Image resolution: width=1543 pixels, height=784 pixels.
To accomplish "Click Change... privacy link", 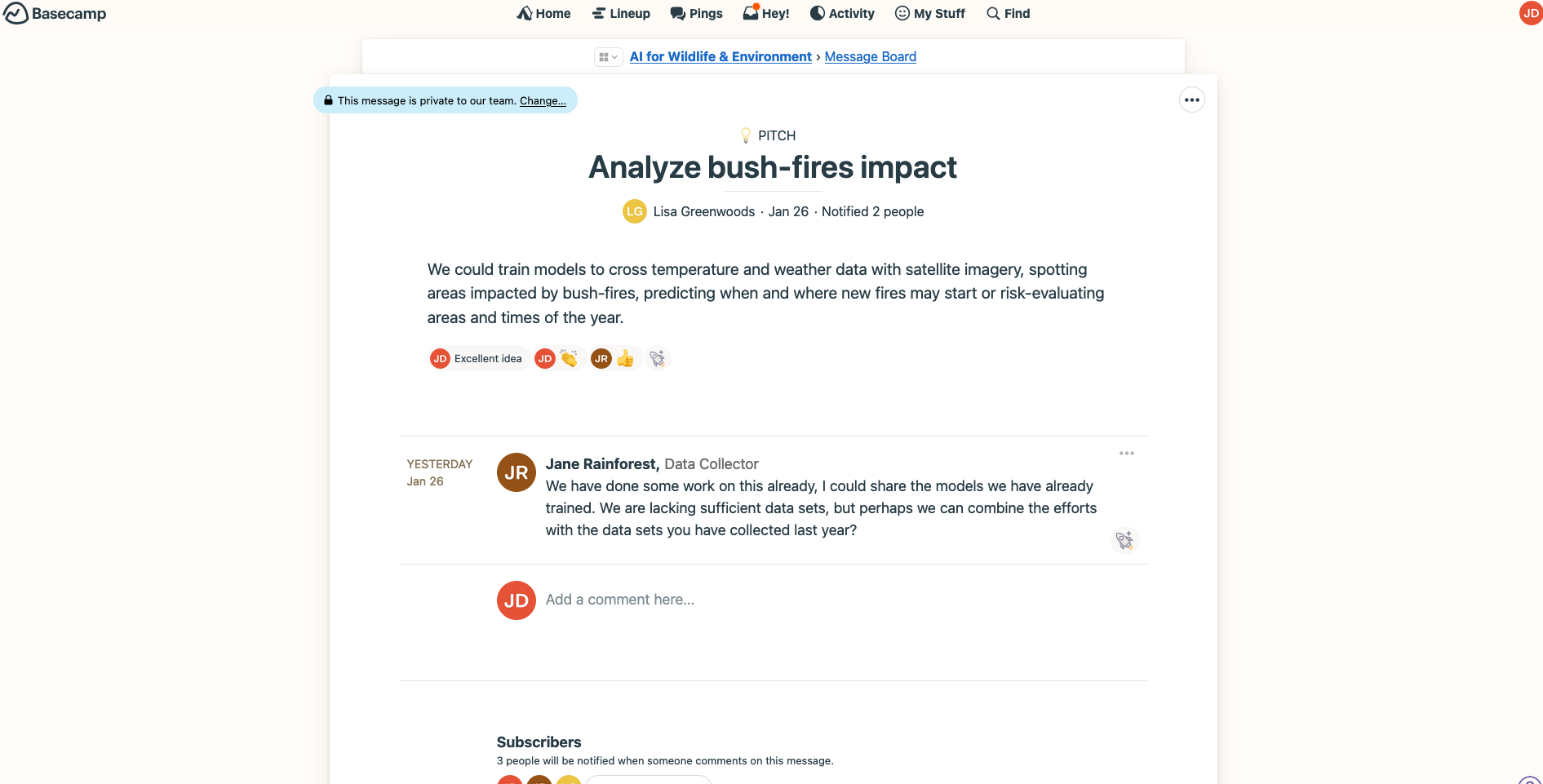I will [x=543, y=100].
